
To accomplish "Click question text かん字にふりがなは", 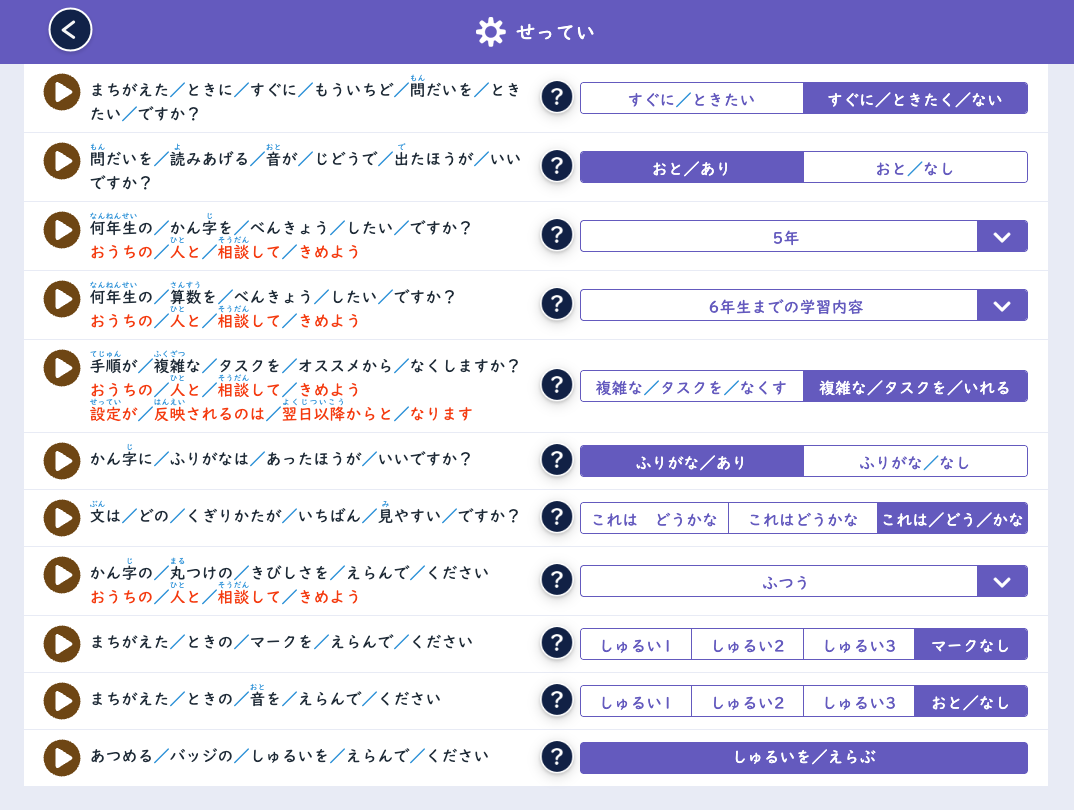I will (281, 457).
